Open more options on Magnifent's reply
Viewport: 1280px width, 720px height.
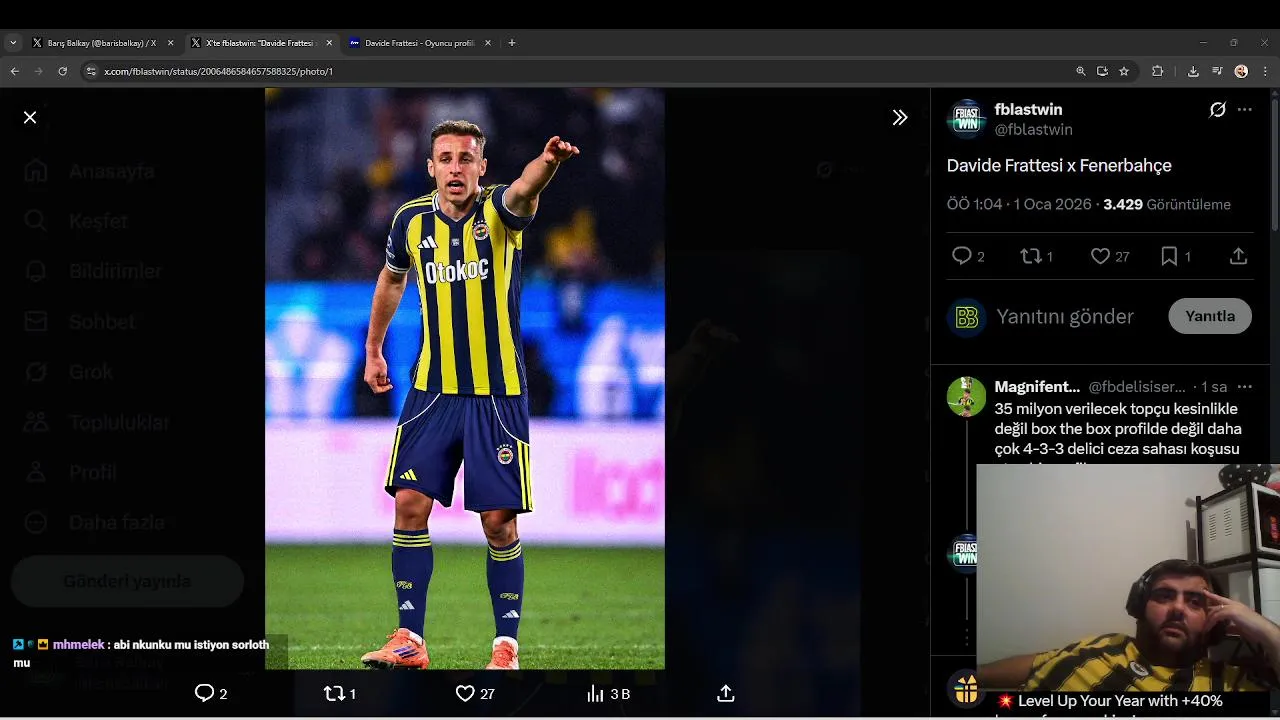point(1245,386)
